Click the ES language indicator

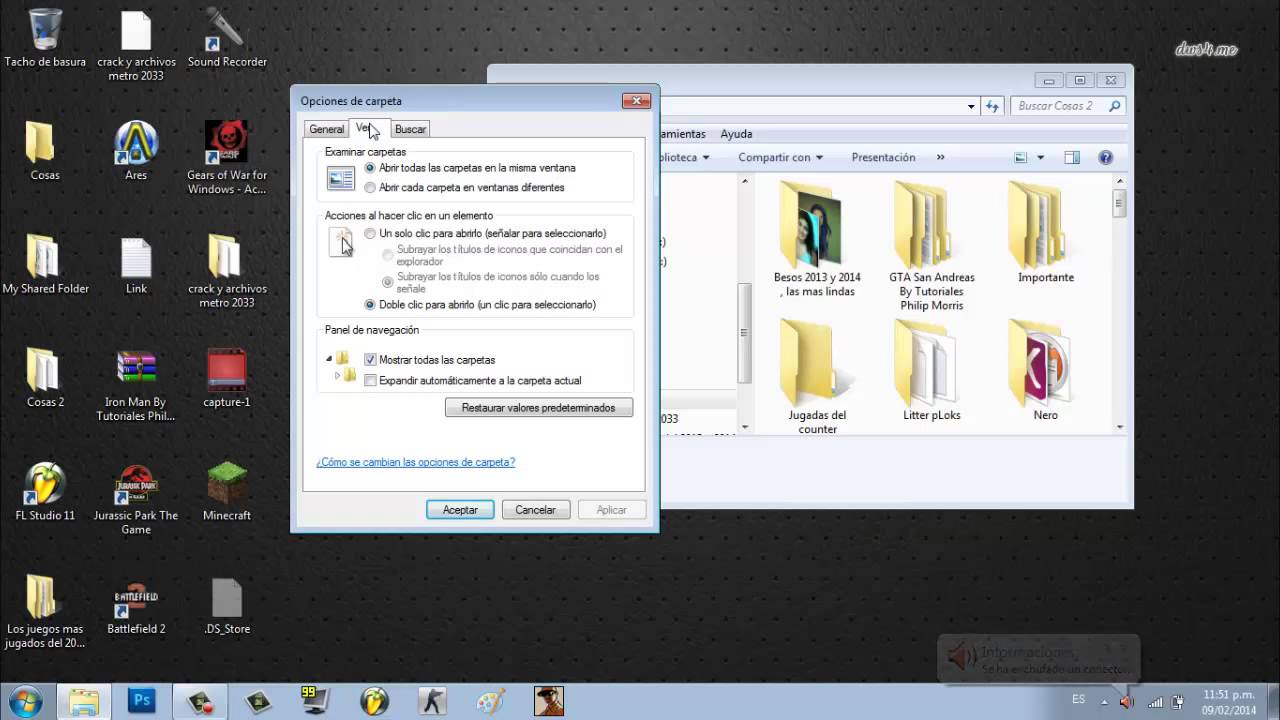(1078, 700)
